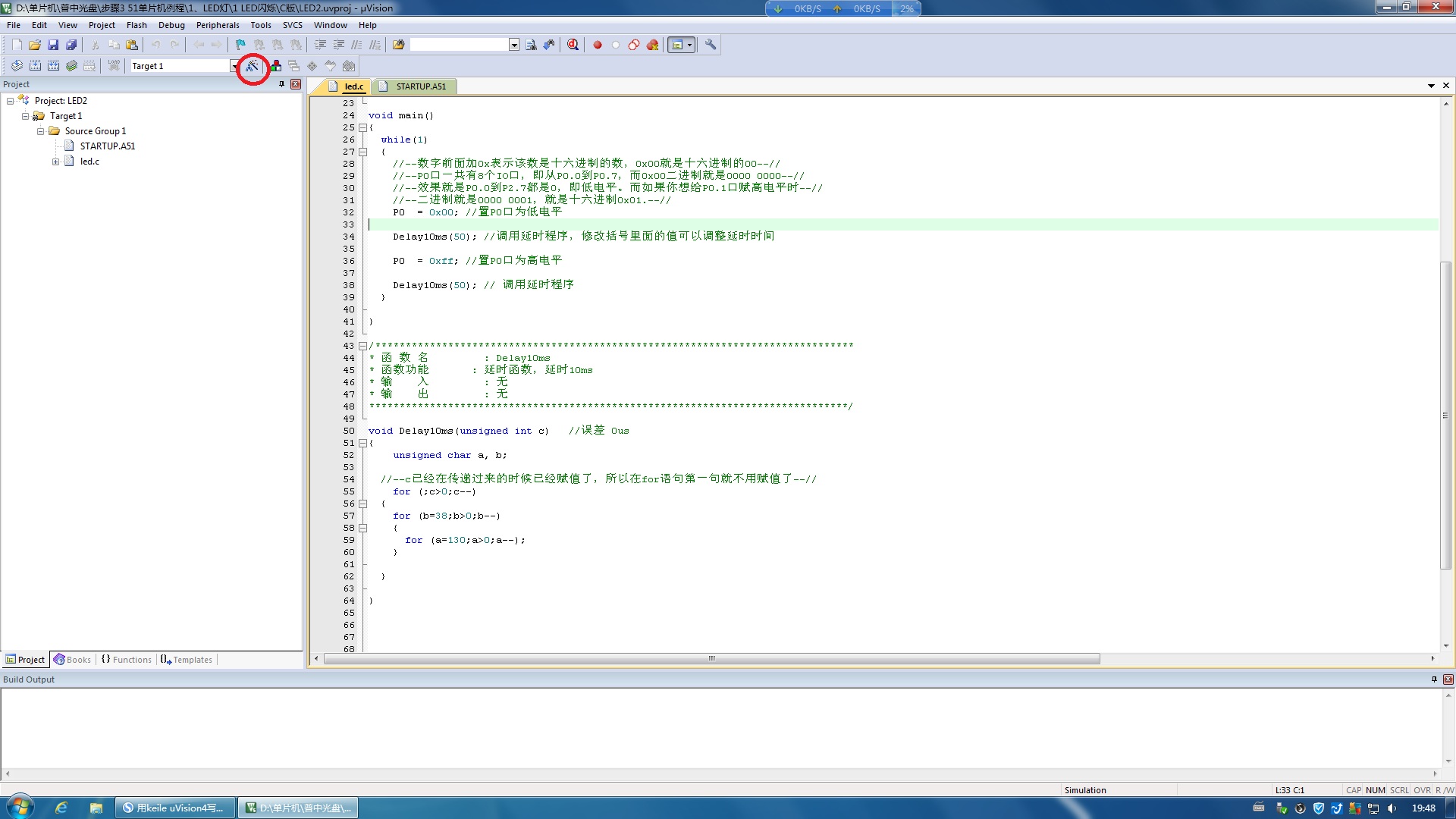Expand the led.c tree node

(55, 162)
